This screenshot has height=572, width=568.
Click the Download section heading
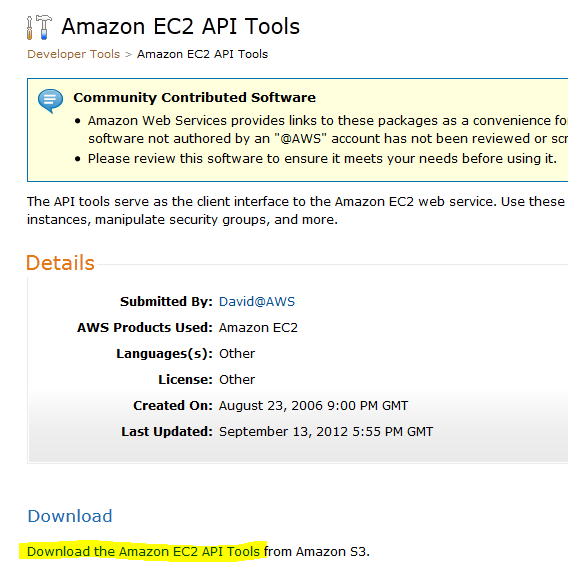click(70, 516)
